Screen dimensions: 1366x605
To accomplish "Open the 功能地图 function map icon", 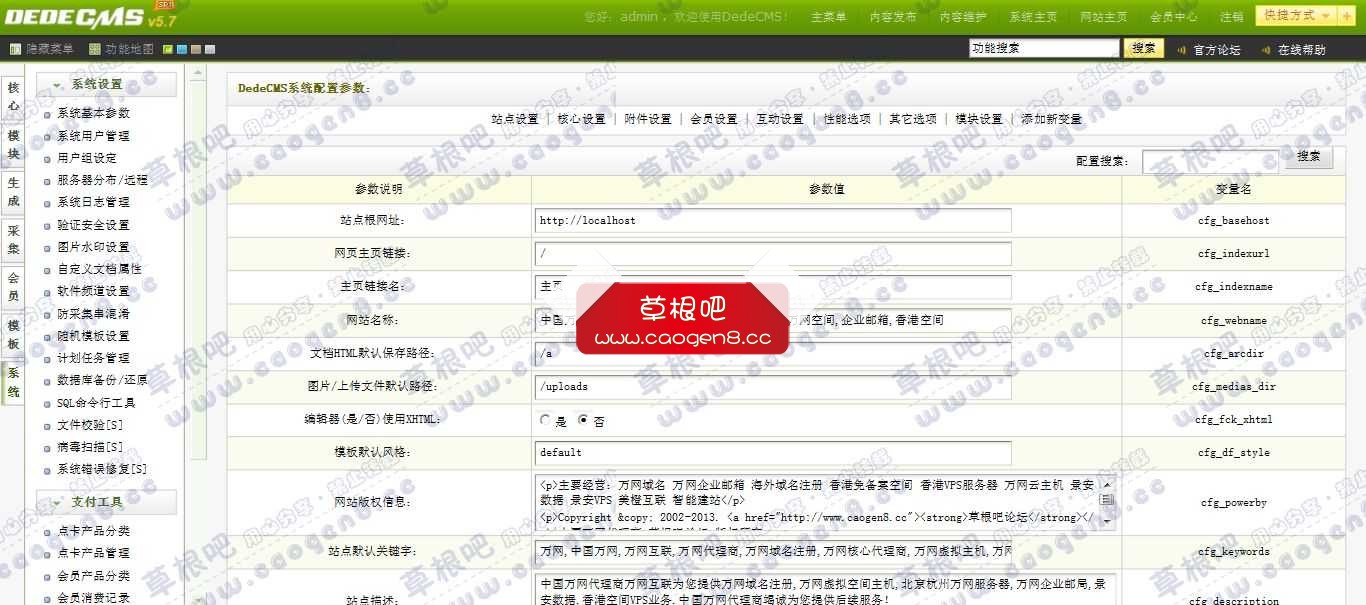I will tap(95, 49).
